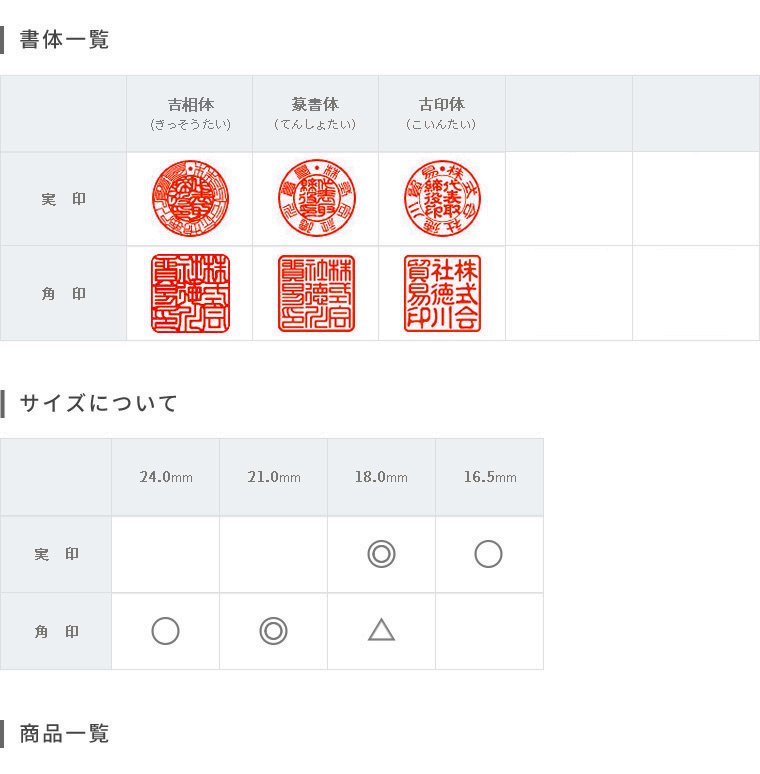Click the double circle for 角印 21.0mm
This screenshot has width=760, height=774.
pyautogui.click(x=273, y=631)
